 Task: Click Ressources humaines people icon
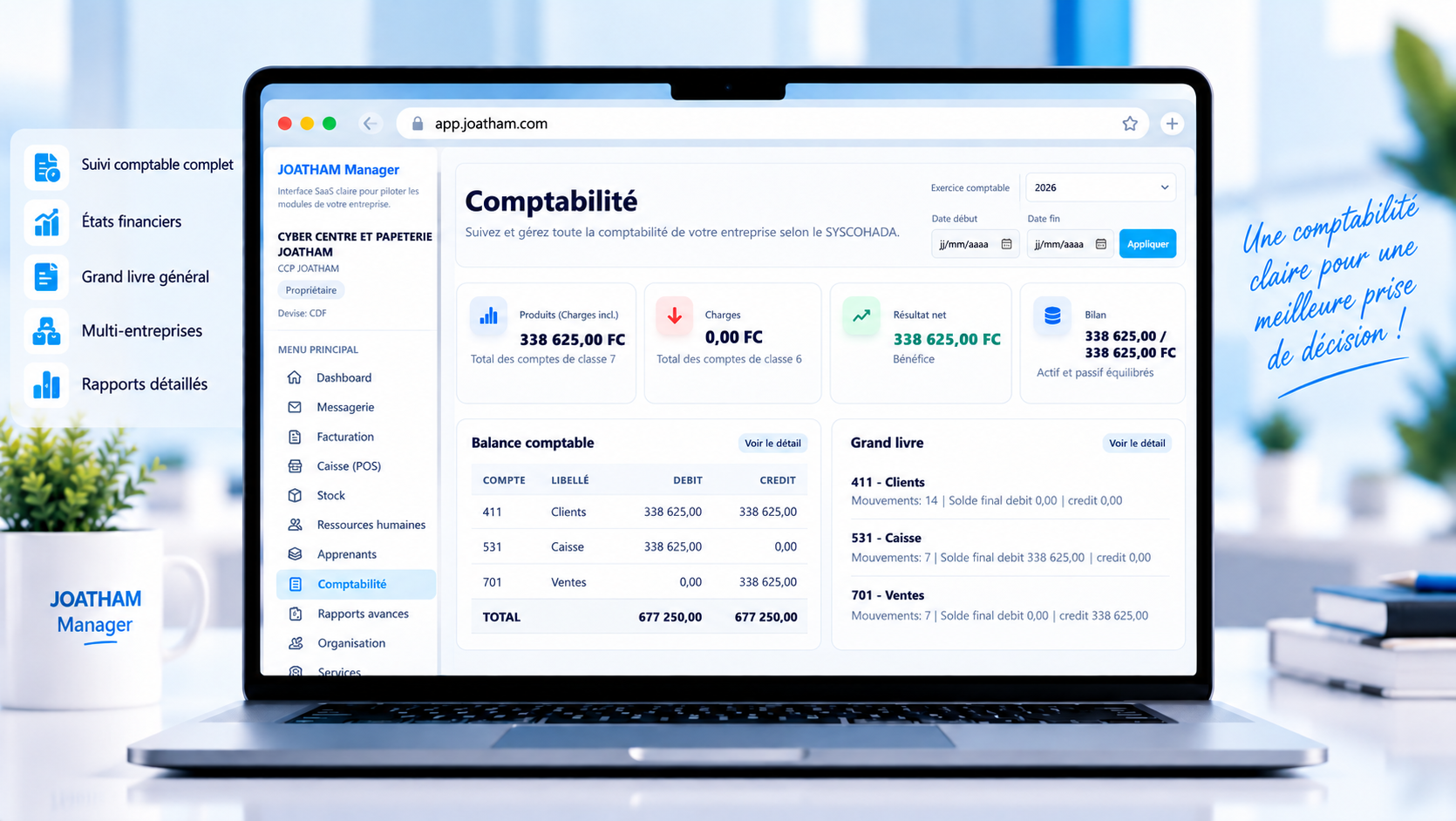[295, 525]
